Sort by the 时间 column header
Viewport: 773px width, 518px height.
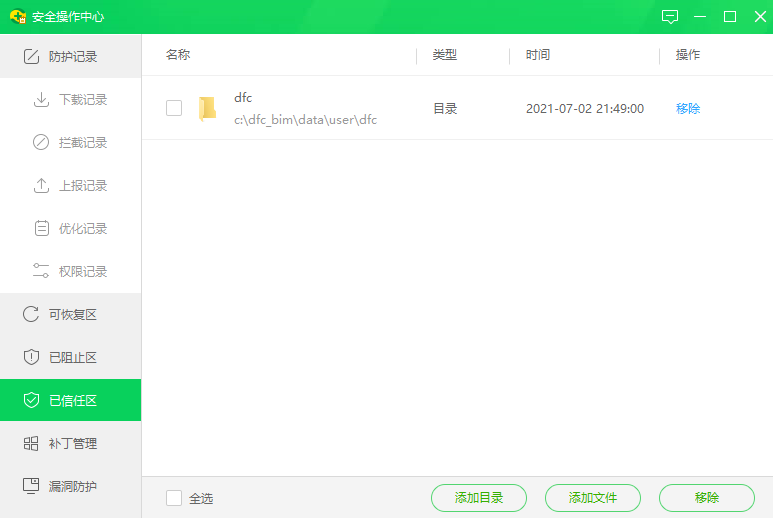click(538, 55)
